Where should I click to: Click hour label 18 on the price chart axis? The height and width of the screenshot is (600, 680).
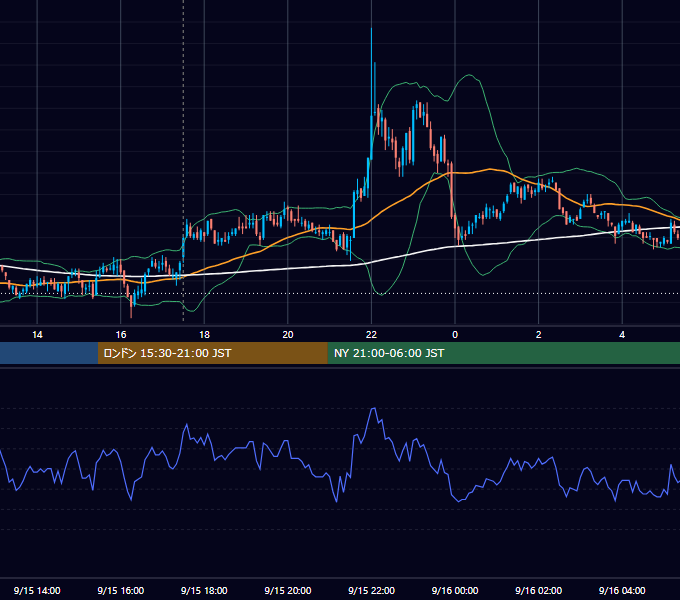(204, 334)
